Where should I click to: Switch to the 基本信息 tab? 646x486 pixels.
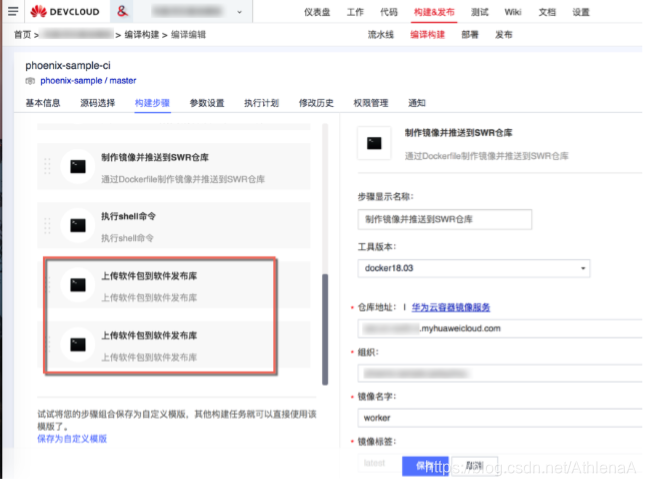point(43,103)
